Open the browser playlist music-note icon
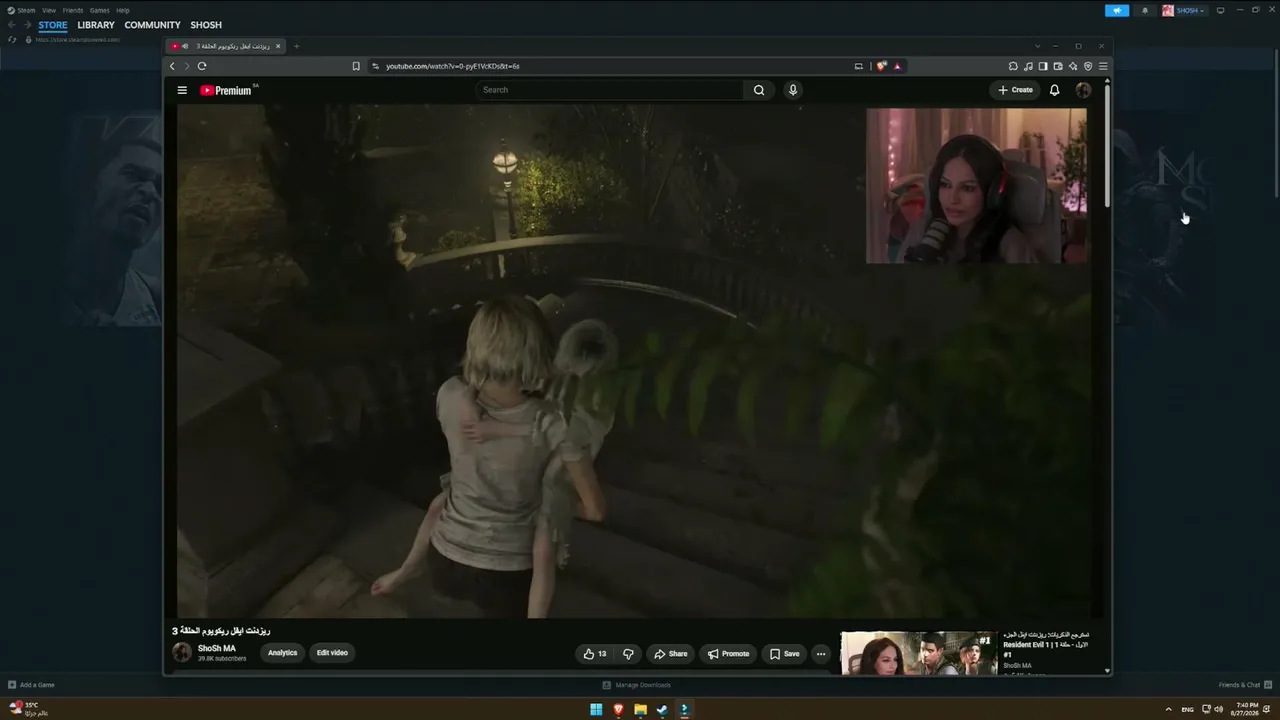 click(x=1028, y=66)
